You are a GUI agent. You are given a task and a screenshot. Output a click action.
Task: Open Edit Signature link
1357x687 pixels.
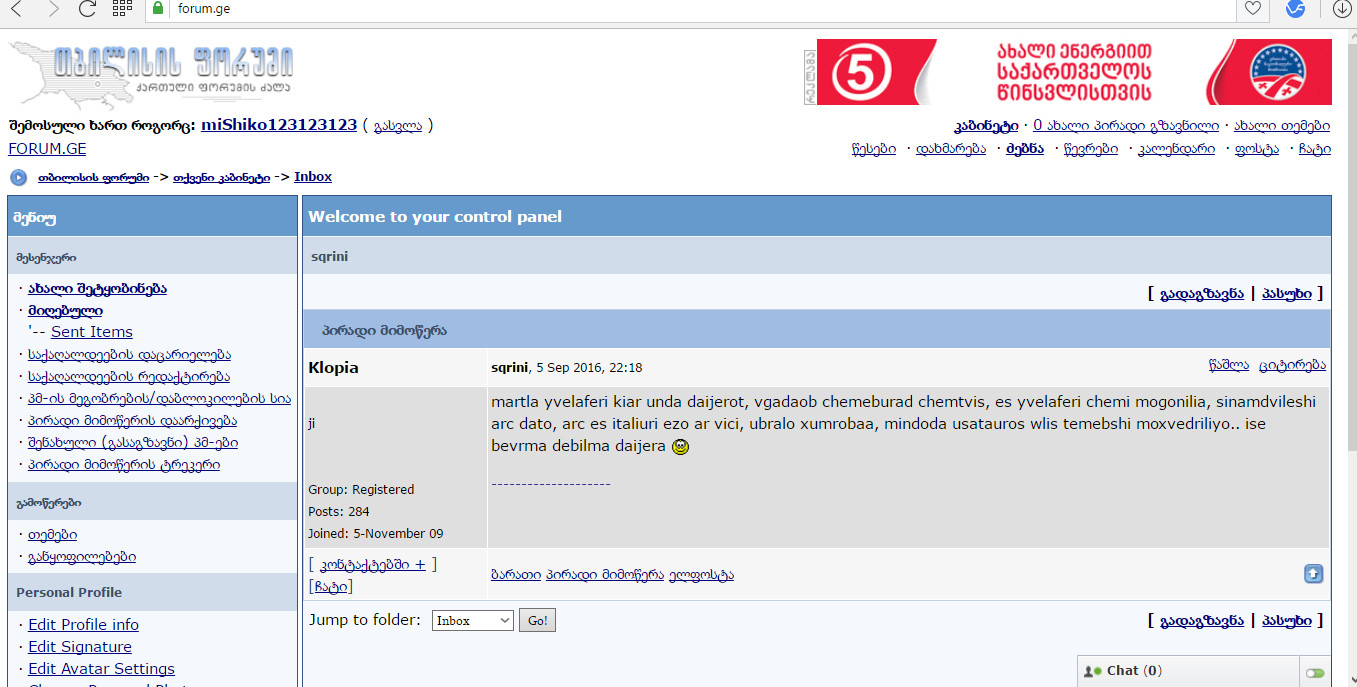80,647
